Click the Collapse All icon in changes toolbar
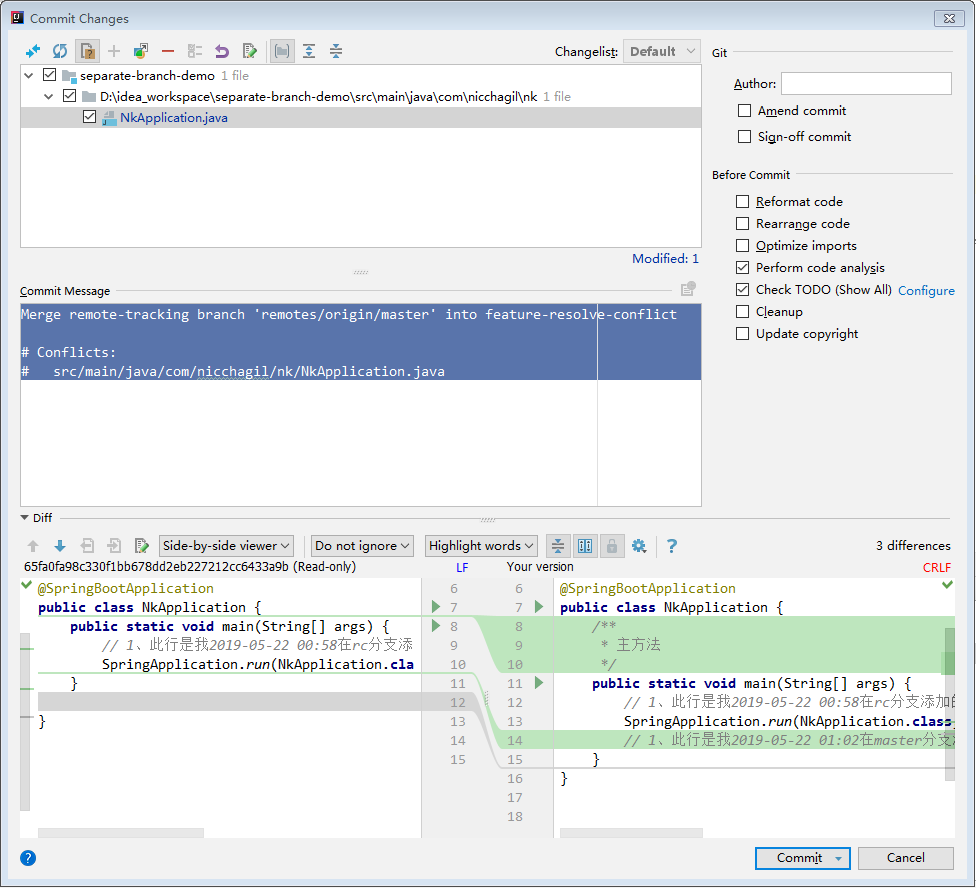 pyautogui.click(x=336, y=51)
